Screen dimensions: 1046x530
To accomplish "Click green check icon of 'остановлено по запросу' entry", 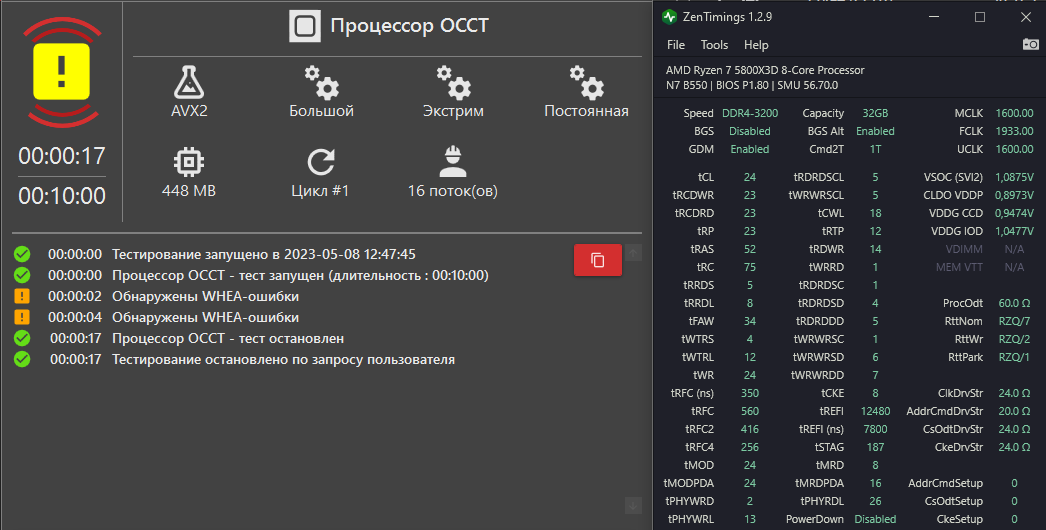I will 22,359.
